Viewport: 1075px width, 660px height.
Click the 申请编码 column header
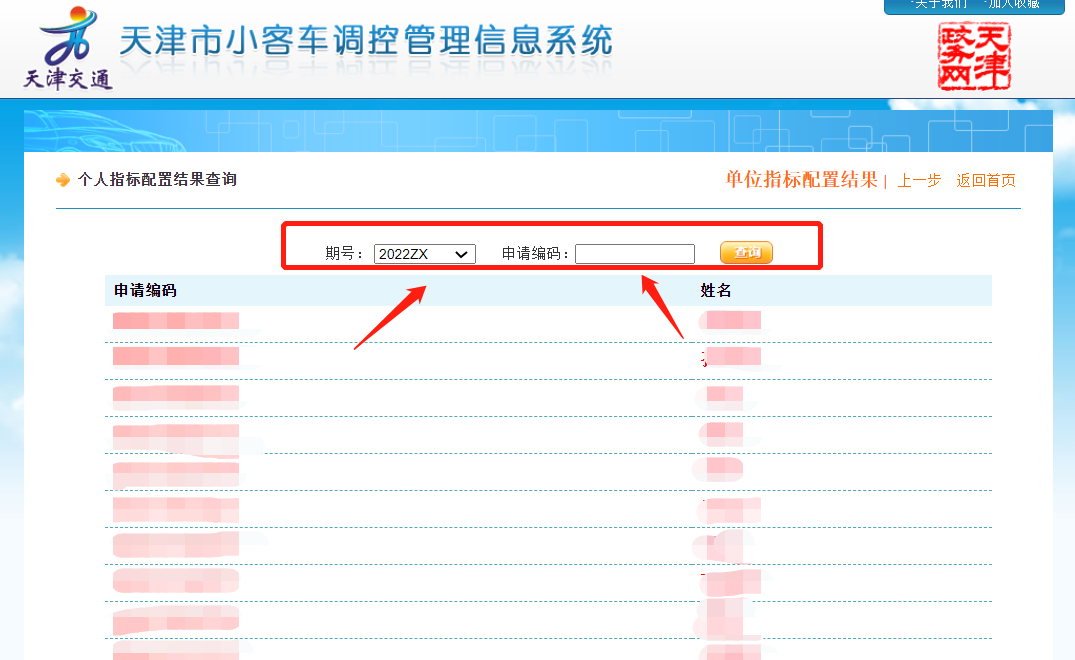pos(145,291)
